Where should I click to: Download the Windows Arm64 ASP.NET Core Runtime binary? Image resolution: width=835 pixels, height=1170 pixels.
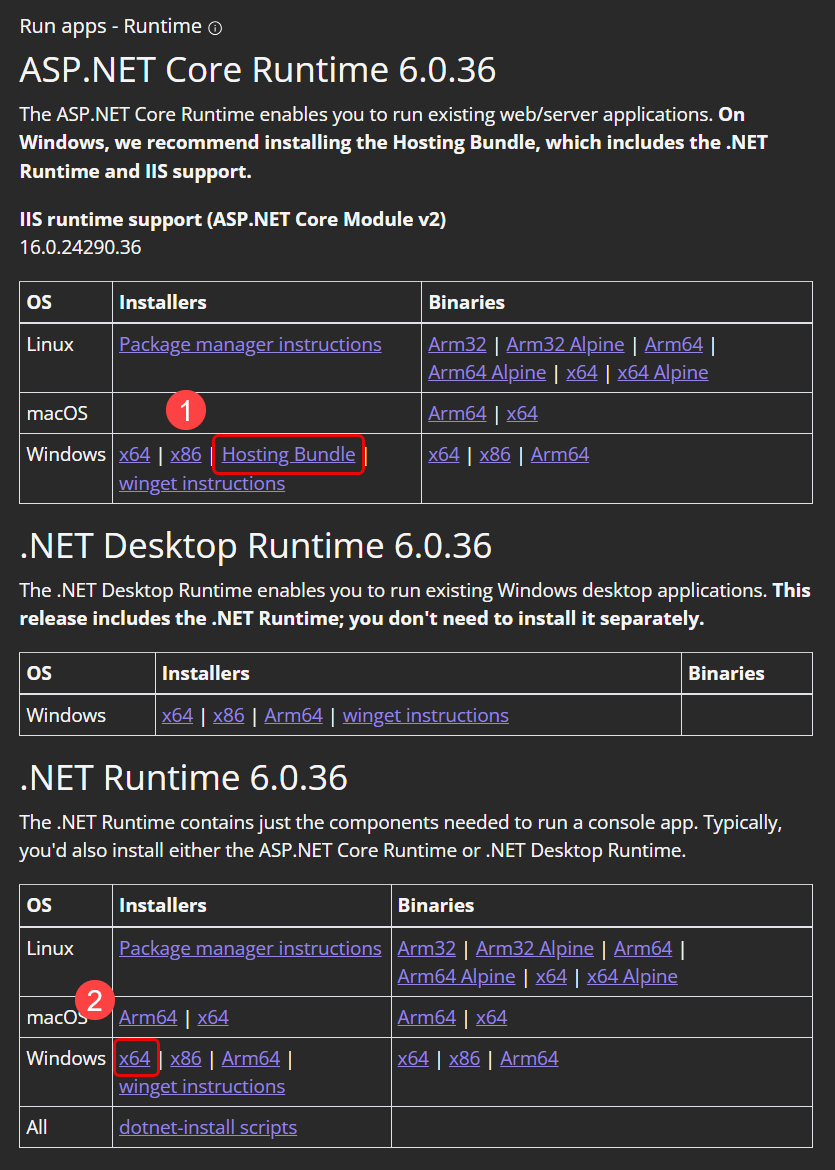tap(559, 454)
